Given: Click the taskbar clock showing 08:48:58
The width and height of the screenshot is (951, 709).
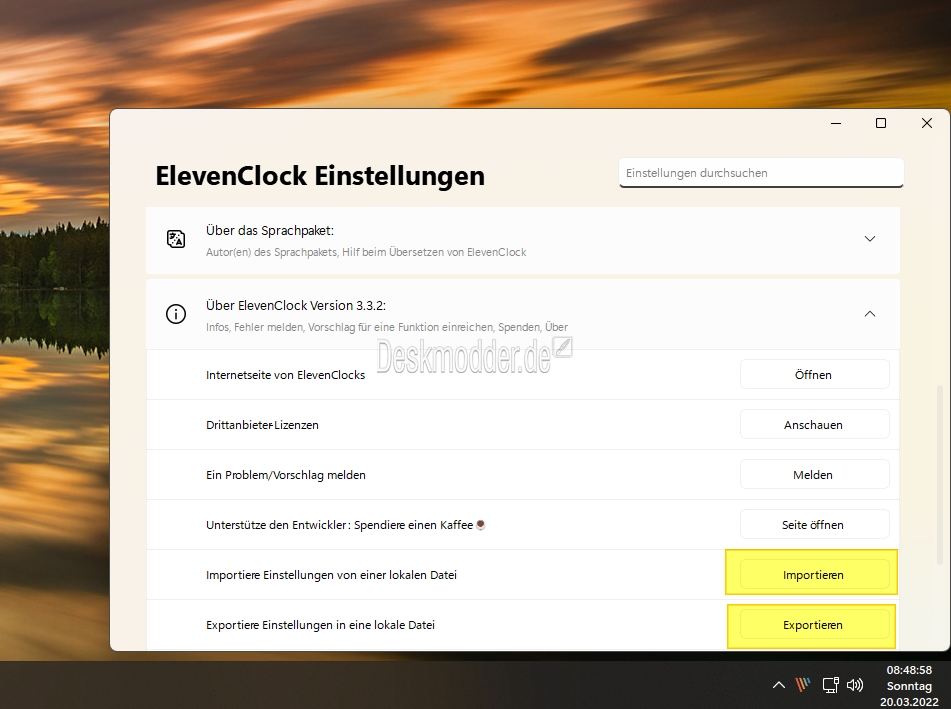Looking at the screenshot, I should tap(909, 686).
